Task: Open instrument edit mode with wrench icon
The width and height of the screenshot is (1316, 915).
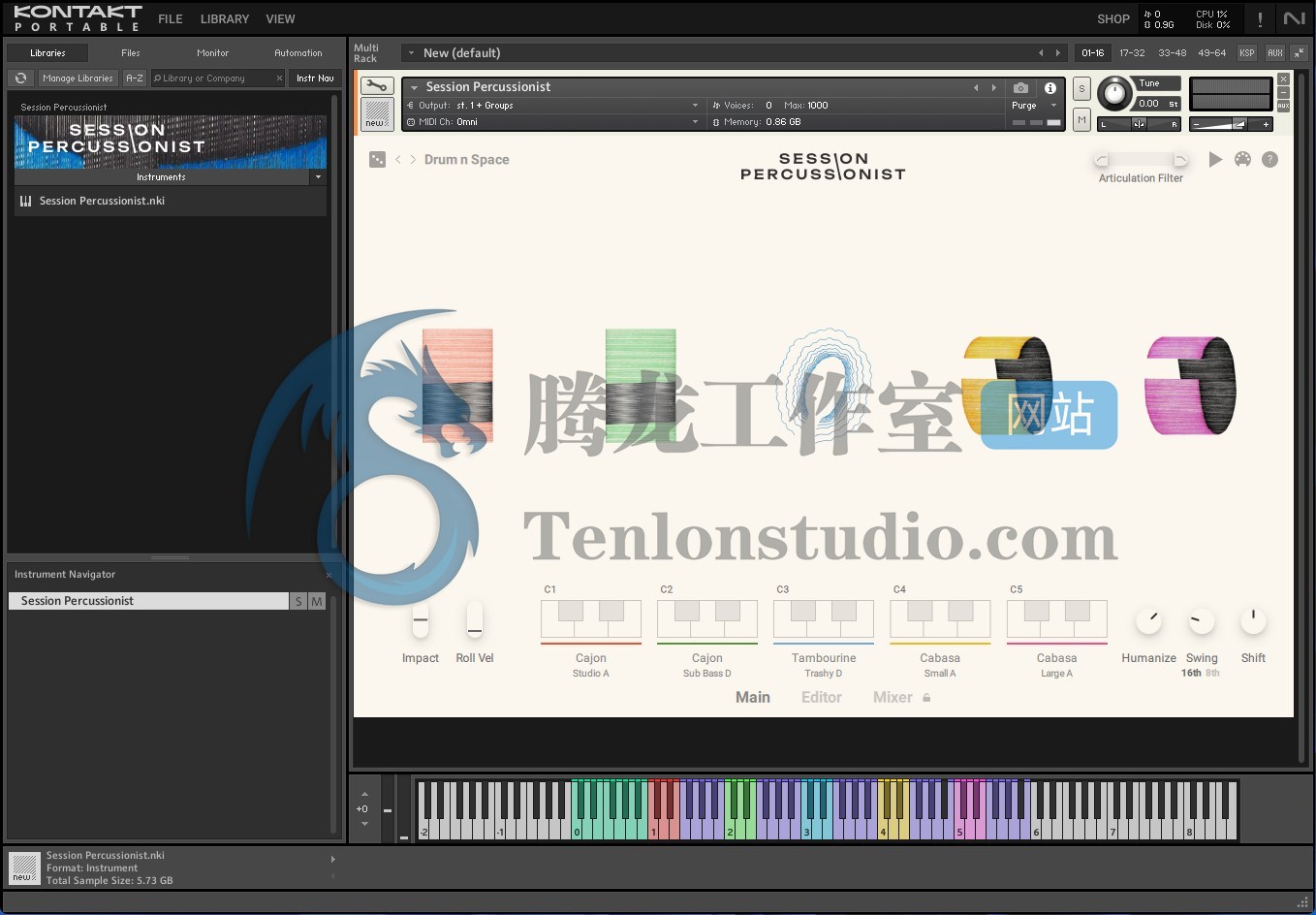Action: click(x=377, y=86)
